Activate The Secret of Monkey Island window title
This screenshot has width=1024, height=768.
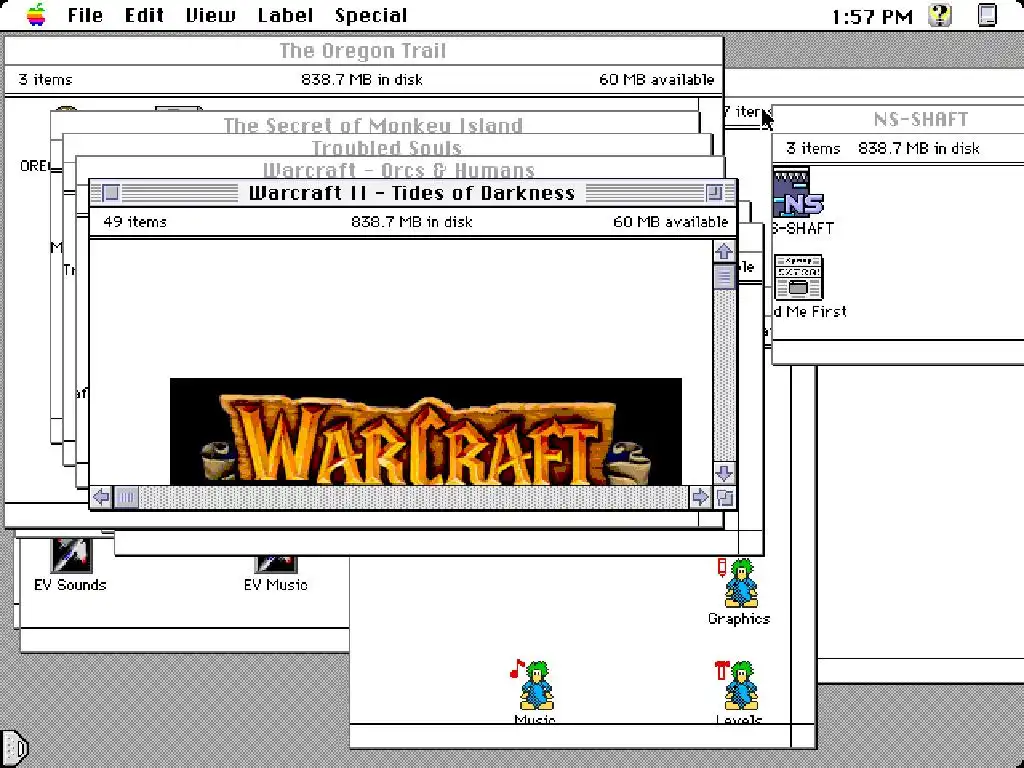pyautogui.click(x=373, y=125)
